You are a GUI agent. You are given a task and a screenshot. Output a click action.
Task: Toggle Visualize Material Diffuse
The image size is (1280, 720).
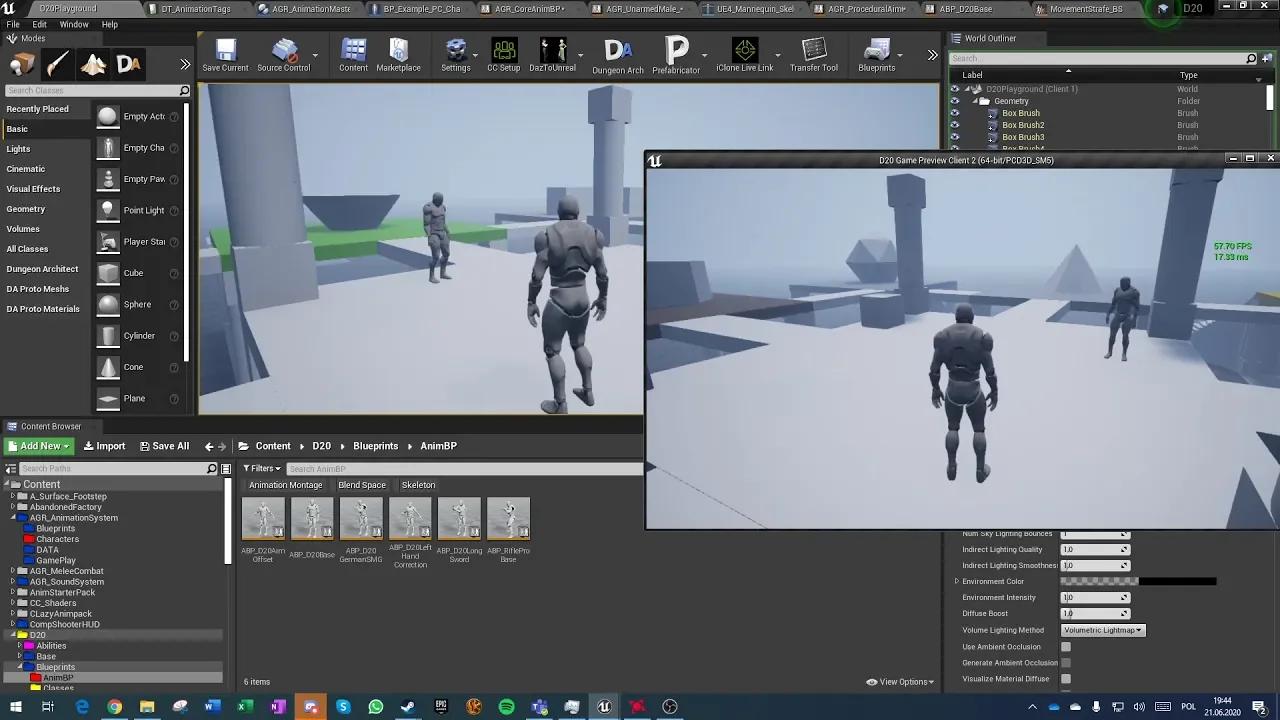[1065, 679]
